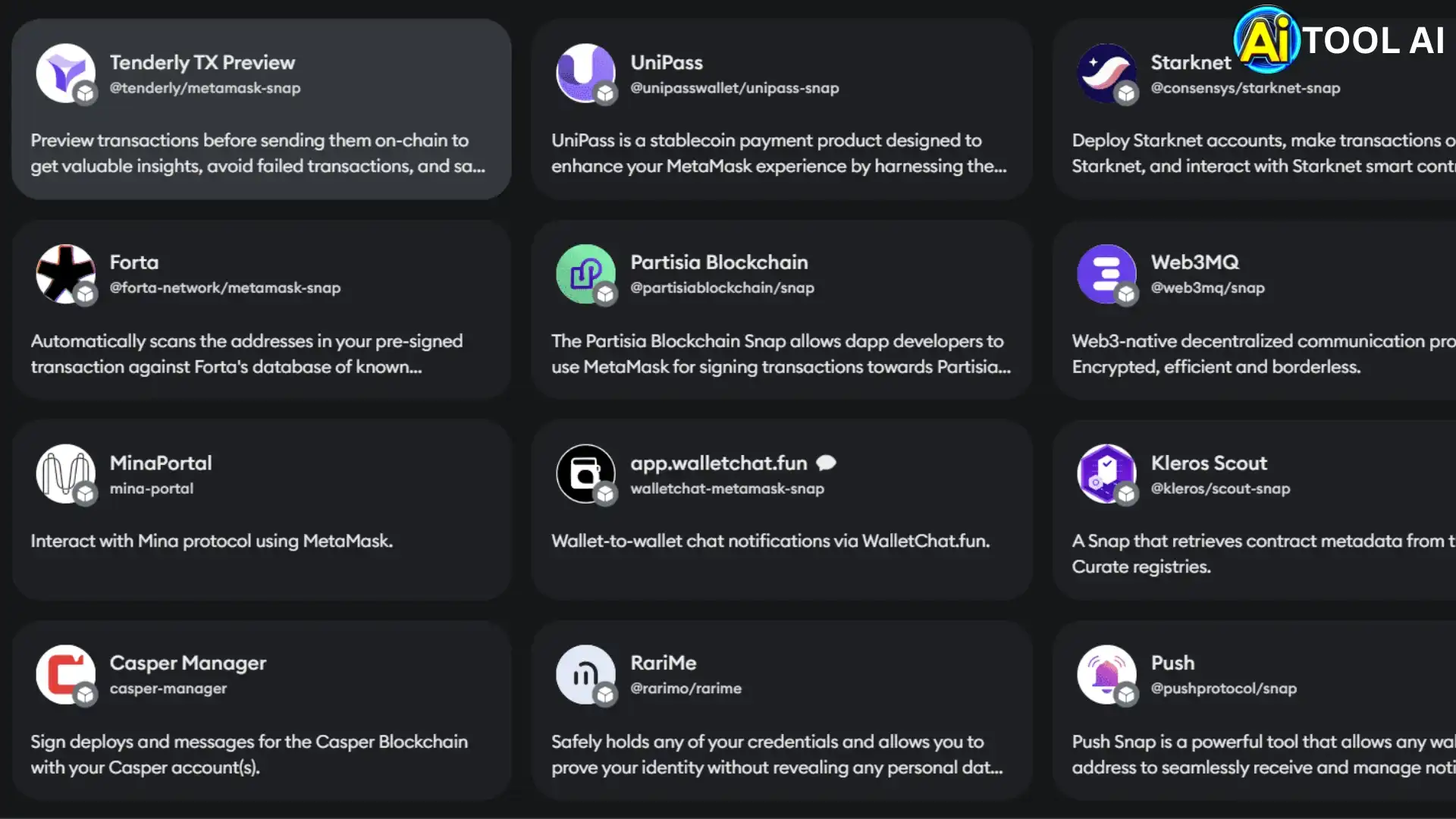The width and height of the screenshot is (1456, 819).
Task: Click the Casper Manager red logo
Action: 65,674
